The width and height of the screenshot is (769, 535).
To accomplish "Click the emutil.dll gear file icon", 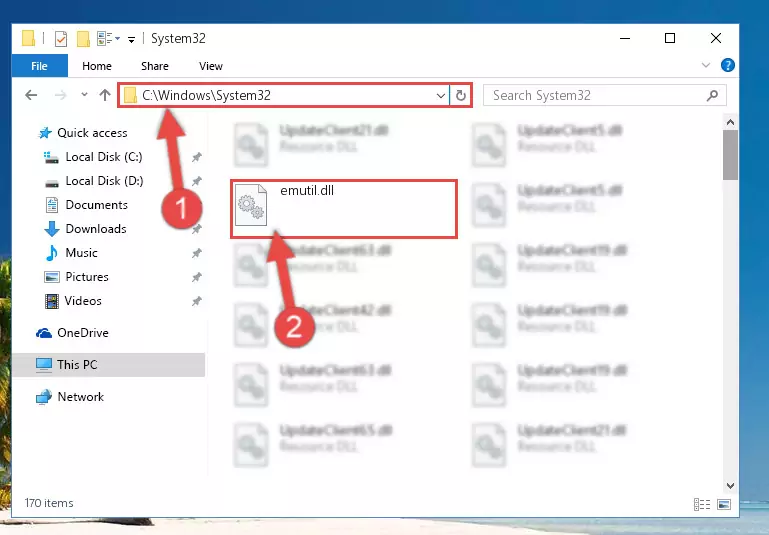I will (251, 205).
